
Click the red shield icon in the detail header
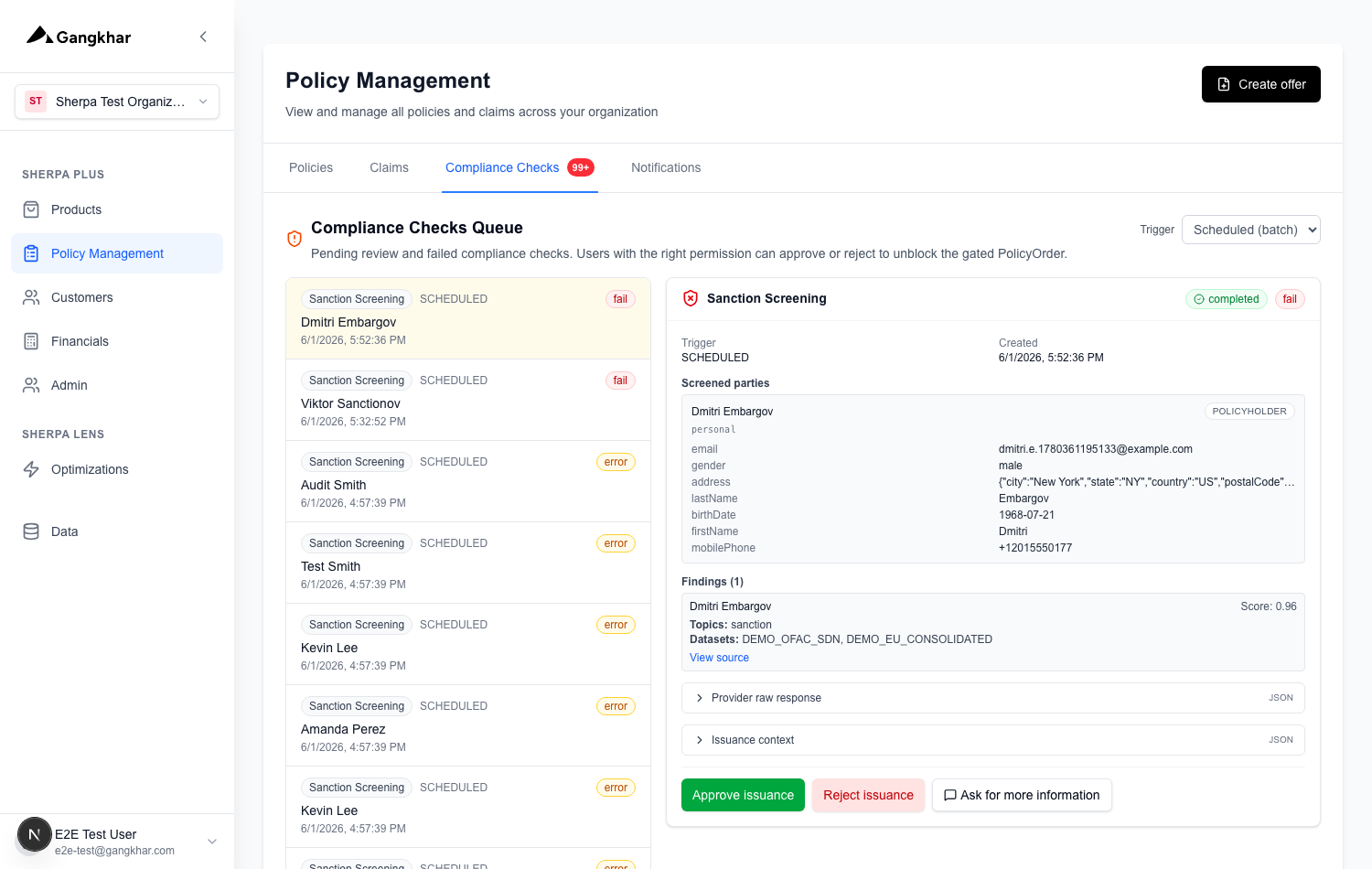691,298
